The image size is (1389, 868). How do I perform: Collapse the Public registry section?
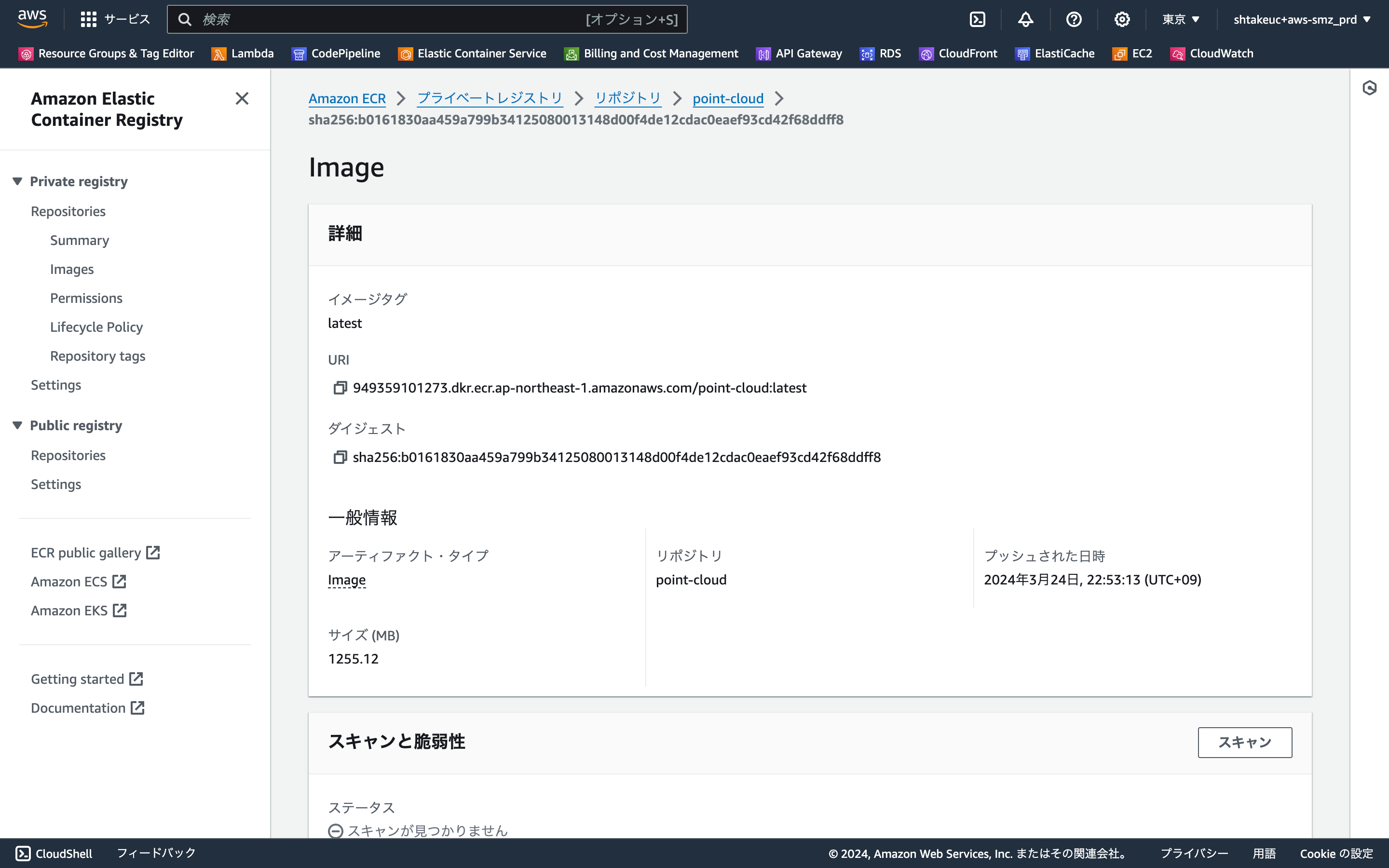coord(17,425)
